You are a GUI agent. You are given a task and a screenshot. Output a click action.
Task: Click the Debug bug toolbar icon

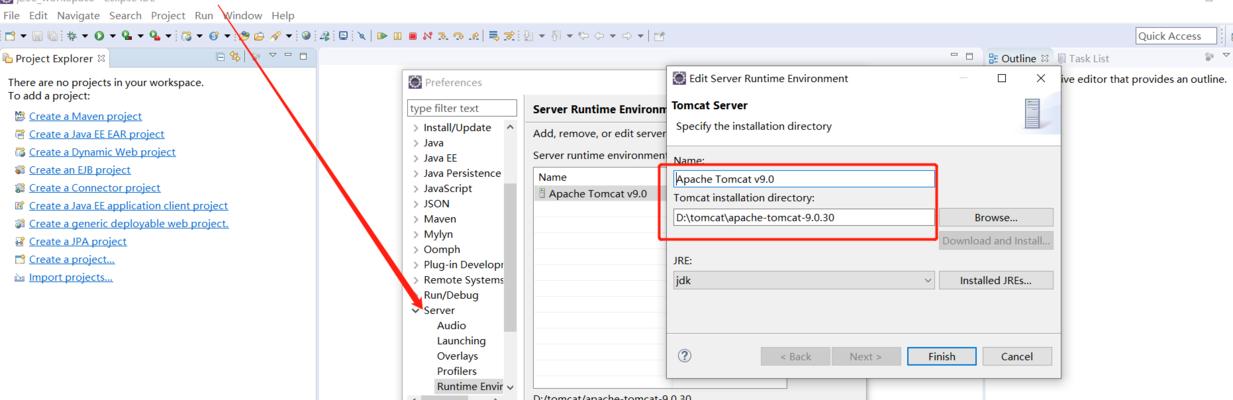coord(72,36)
